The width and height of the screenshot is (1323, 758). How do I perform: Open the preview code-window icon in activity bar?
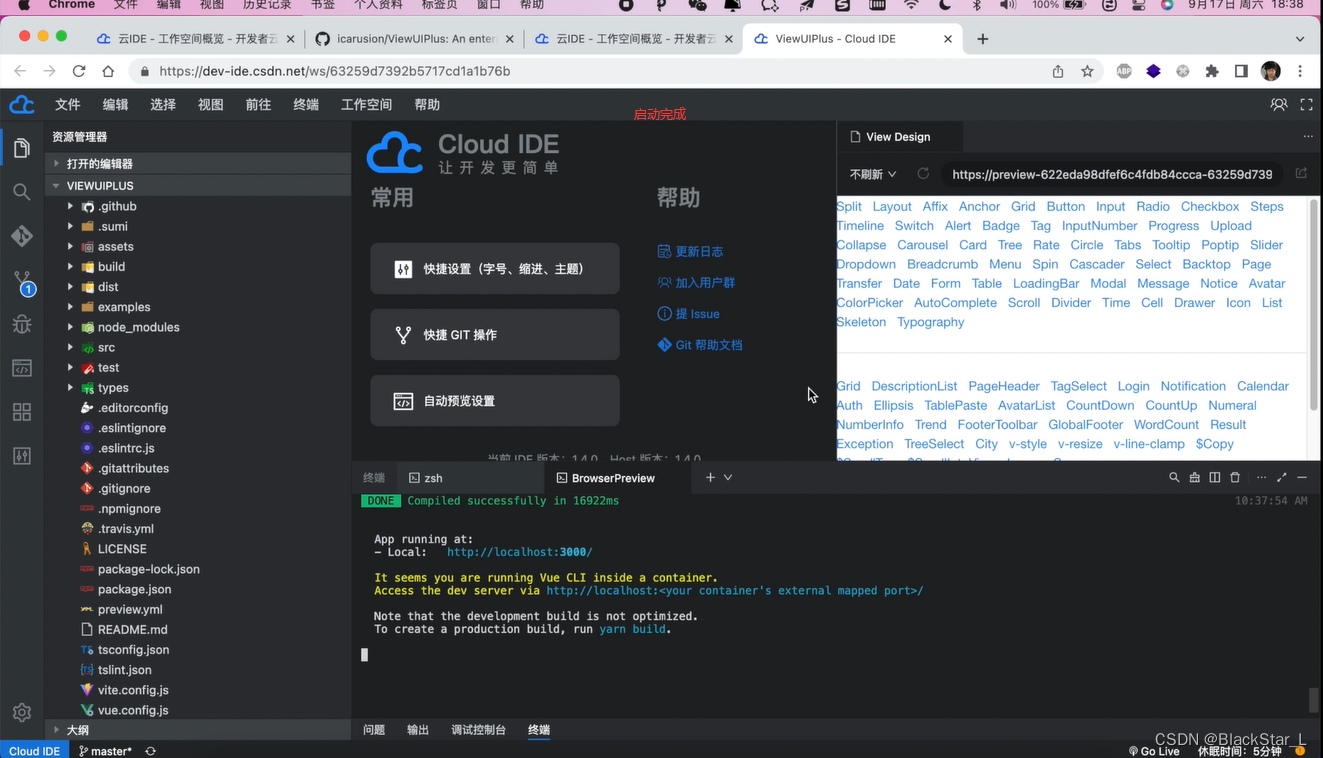(x=21, y=368)
